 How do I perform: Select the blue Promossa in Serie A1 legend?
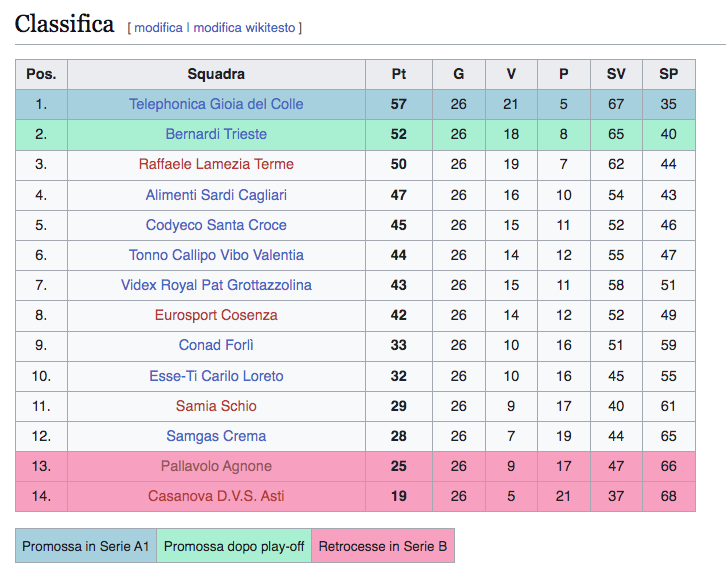click(x=86, y=546)
